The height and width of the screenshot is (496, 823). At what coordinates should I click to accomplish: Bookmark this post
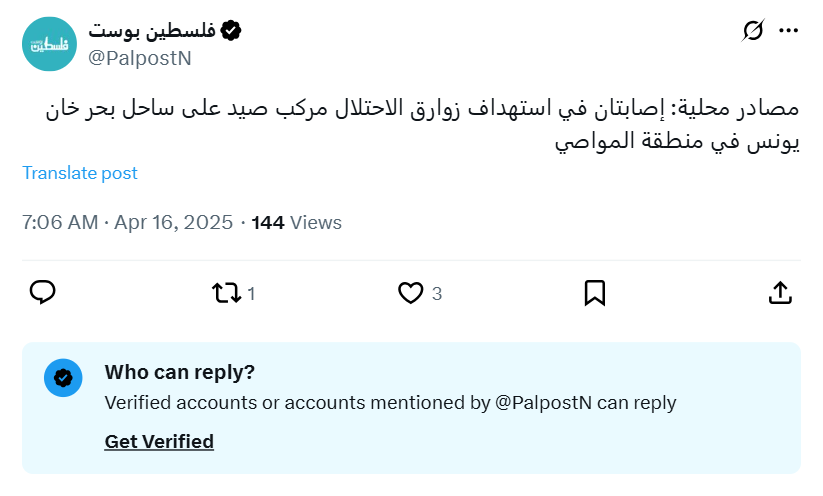pyautogui.click(x=594, y=293)
